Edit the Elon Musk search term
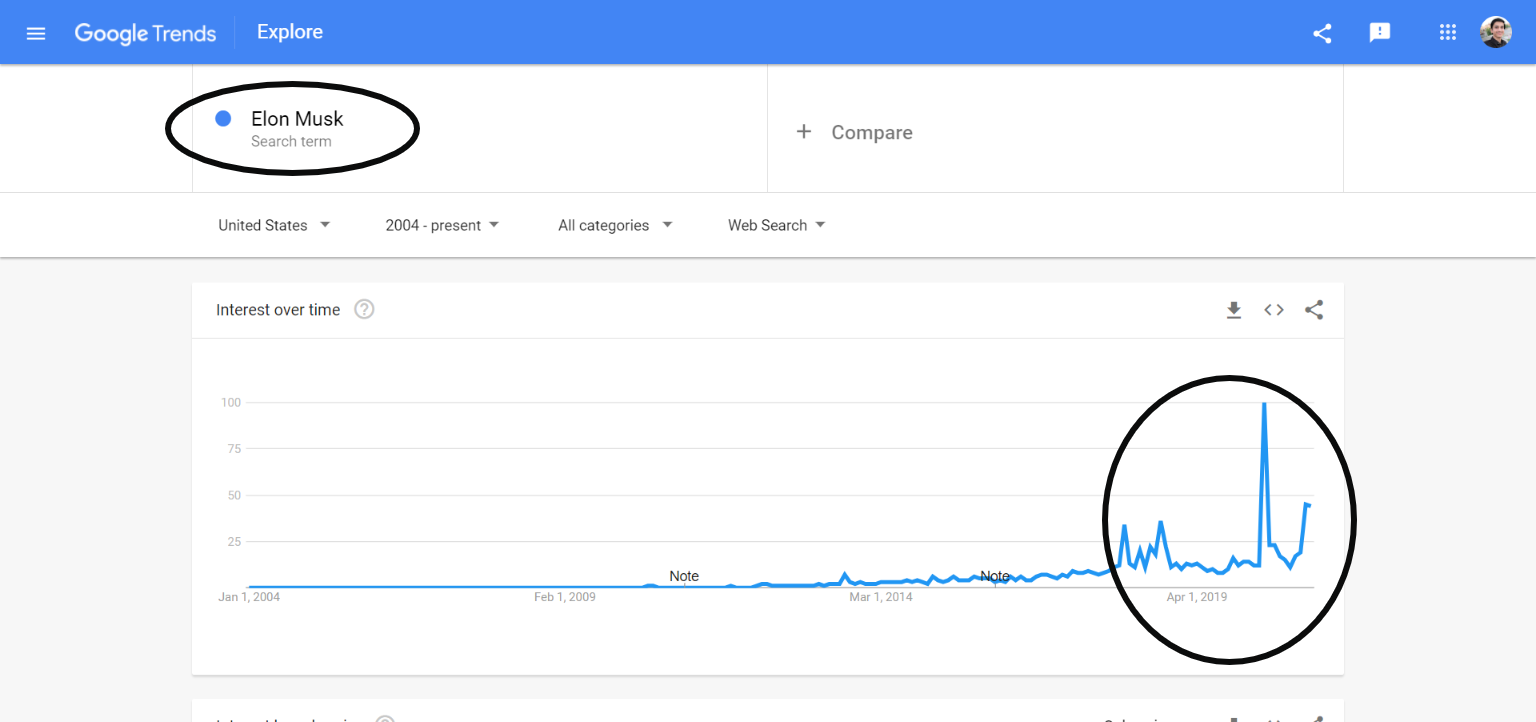Screen dimensions: 1536x722 pos(297,119)
